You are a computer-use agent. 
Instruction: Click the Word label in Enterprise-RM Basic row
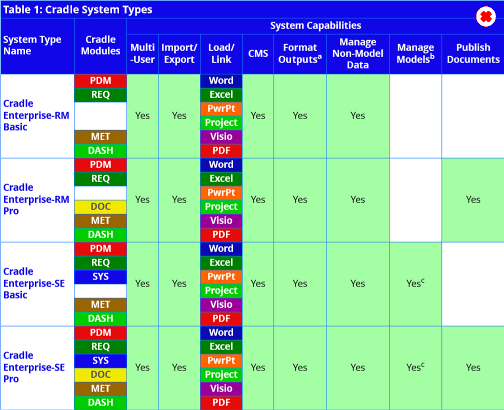221,81
